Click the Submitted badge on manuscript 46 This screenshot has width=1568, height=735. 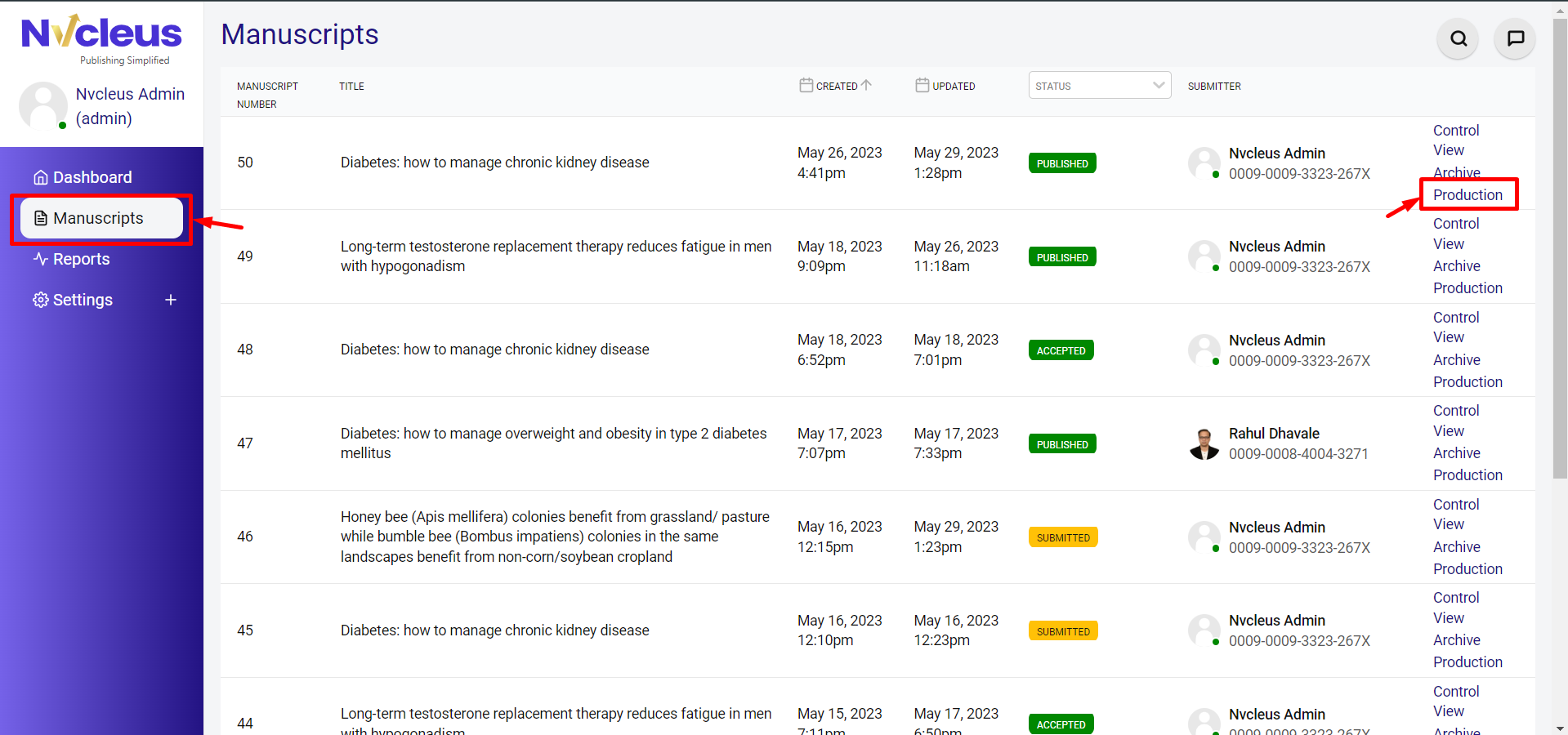pos(1062,537)
